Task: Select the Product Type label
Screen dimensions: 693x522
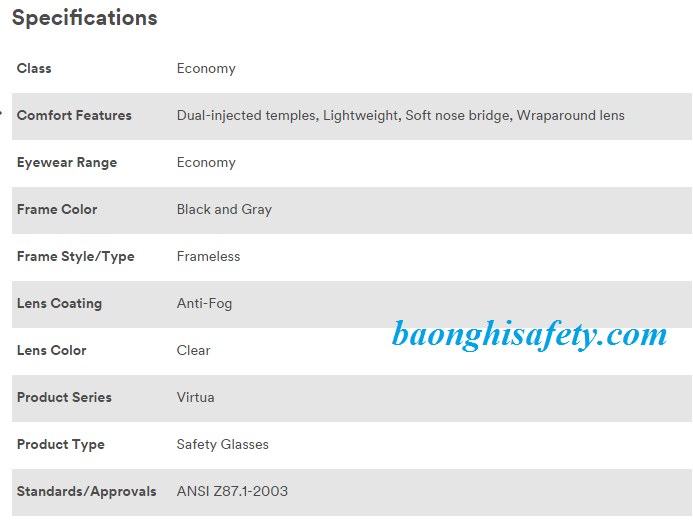Action: pos(61,444)
